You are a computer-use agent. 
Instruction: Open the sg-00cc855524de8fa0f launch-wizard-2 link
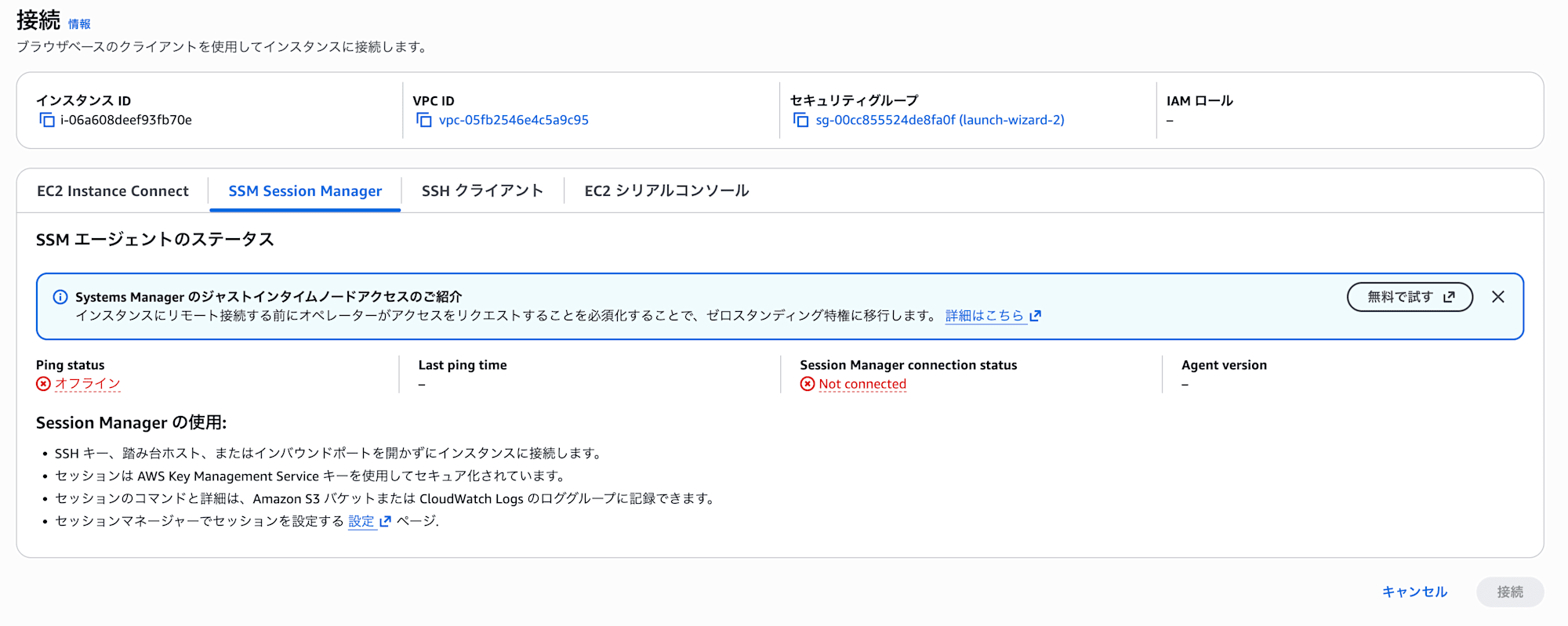pyautogui.click(x=940, y=120)
